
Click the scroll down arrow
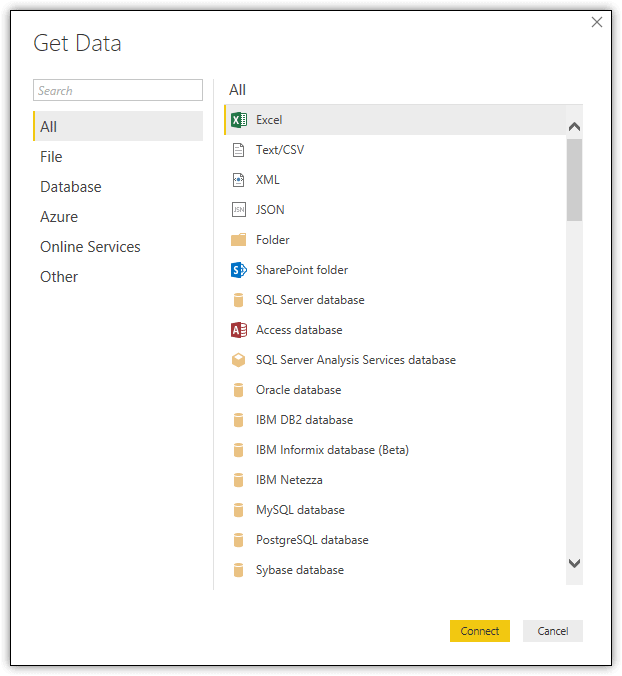pyautogui.click(x=574, y=563)
